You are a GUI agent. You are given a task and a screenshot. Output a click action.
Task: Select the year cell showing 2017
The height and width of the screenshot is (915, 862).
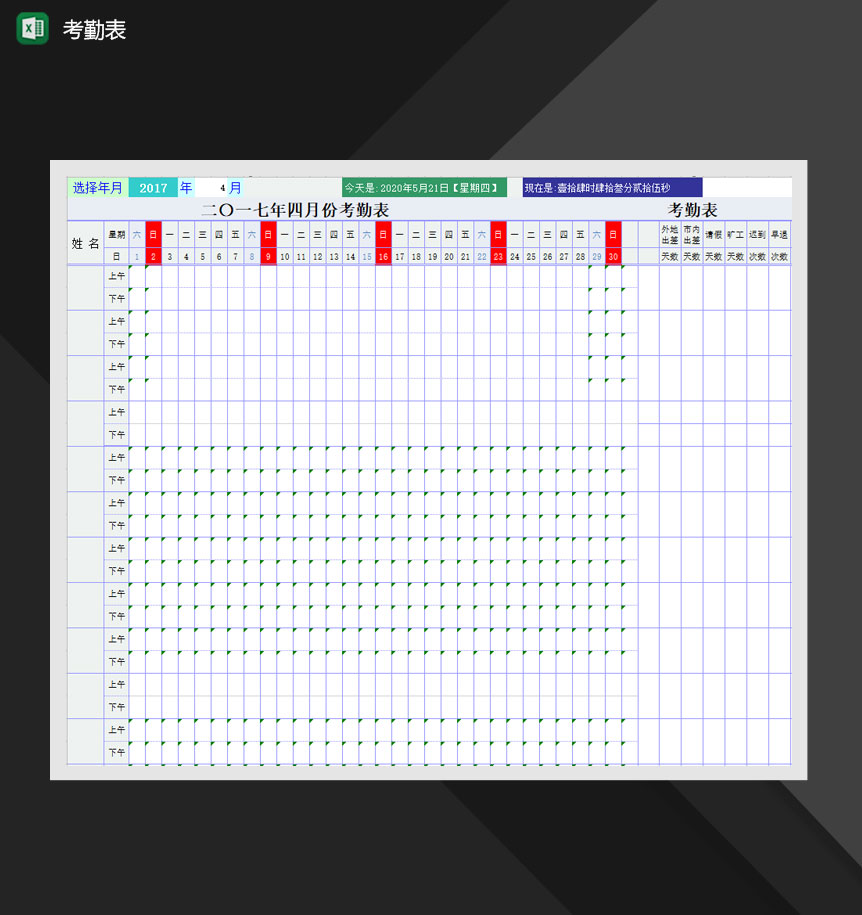153,188
